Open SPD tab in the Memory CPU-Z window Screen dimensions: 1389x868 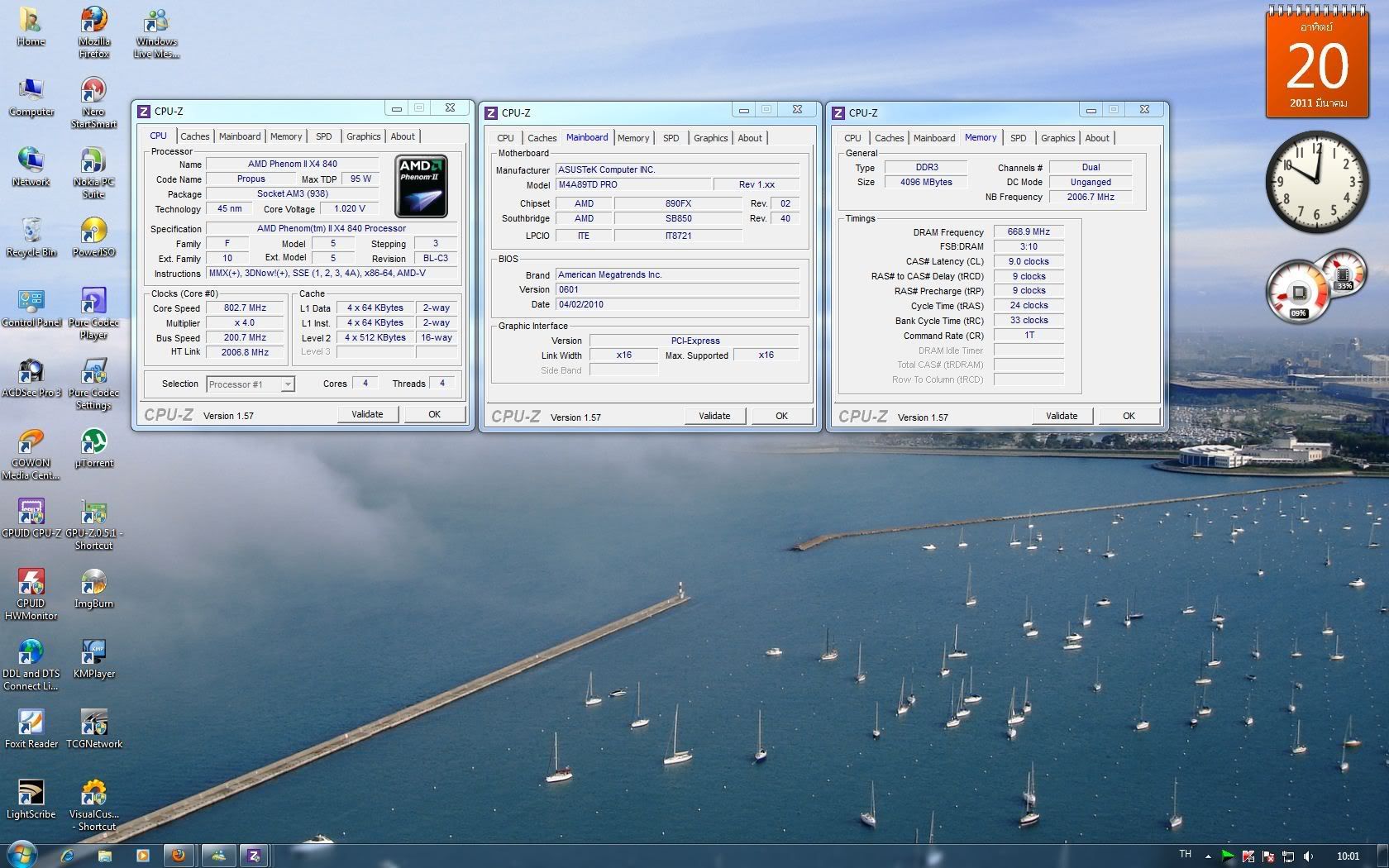pos(1018,138)
